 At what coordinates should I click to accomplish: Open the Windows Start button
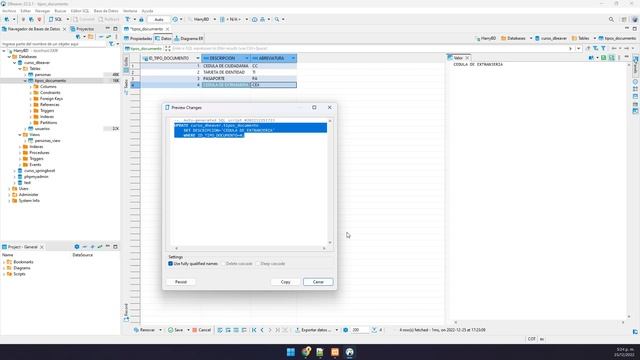click(x=291, y=352)
